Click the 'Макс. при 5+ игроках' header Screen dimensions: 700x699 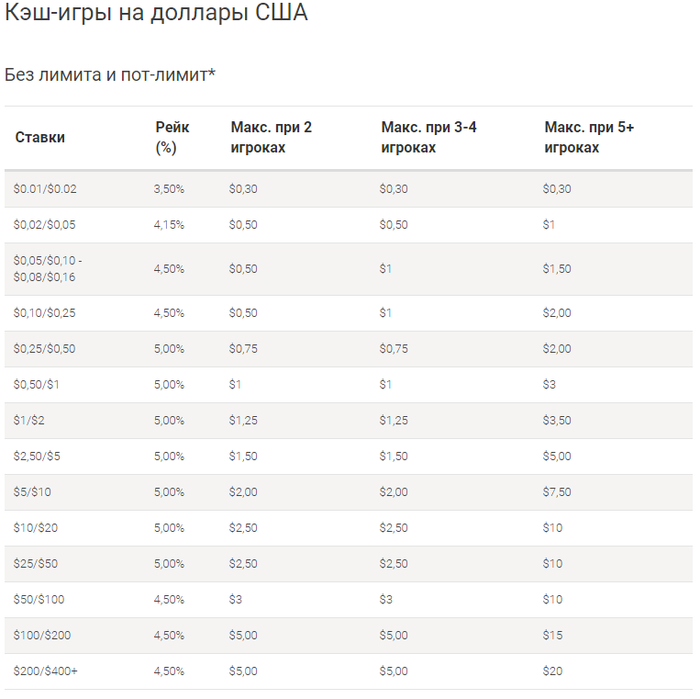pos(589,137)
